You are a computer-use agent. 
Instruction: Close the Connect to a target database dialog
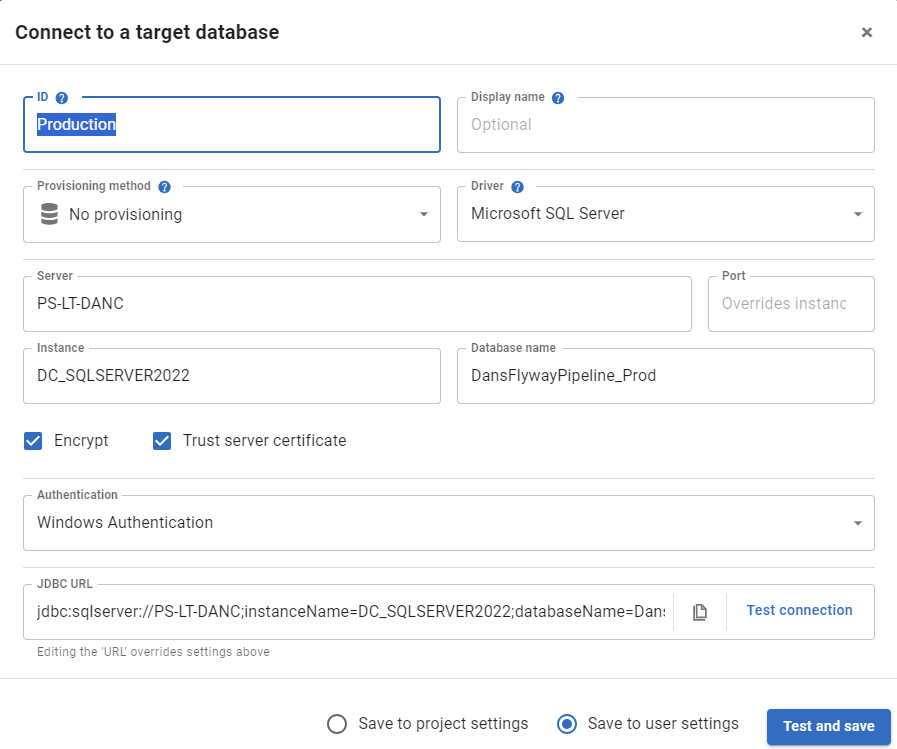coord(867,33)
